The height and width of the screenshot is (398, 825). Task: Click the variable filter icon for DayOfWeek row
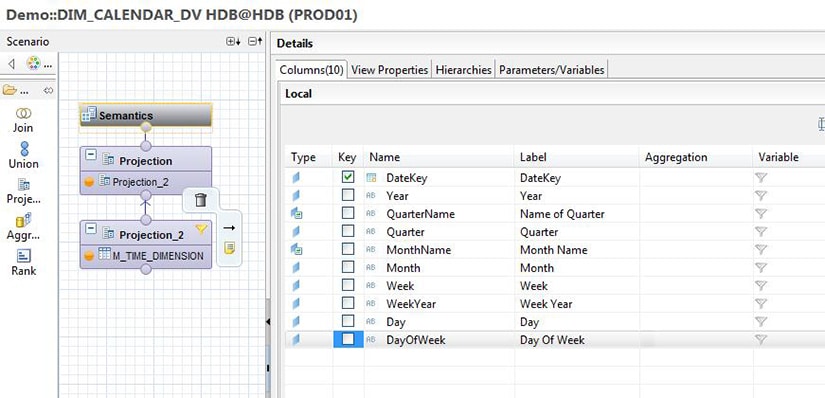pyautogui.click(x=760, y=340)
